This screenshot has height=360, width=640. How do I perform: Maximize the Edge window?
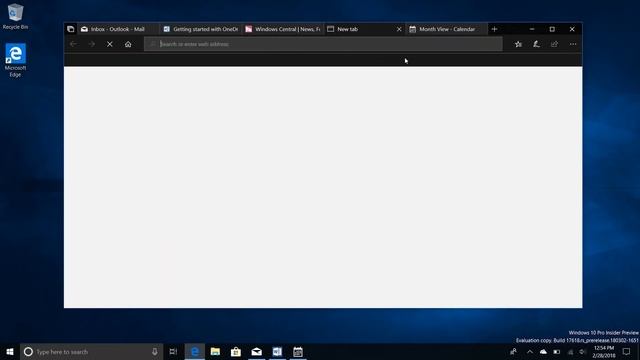point(552,29)
